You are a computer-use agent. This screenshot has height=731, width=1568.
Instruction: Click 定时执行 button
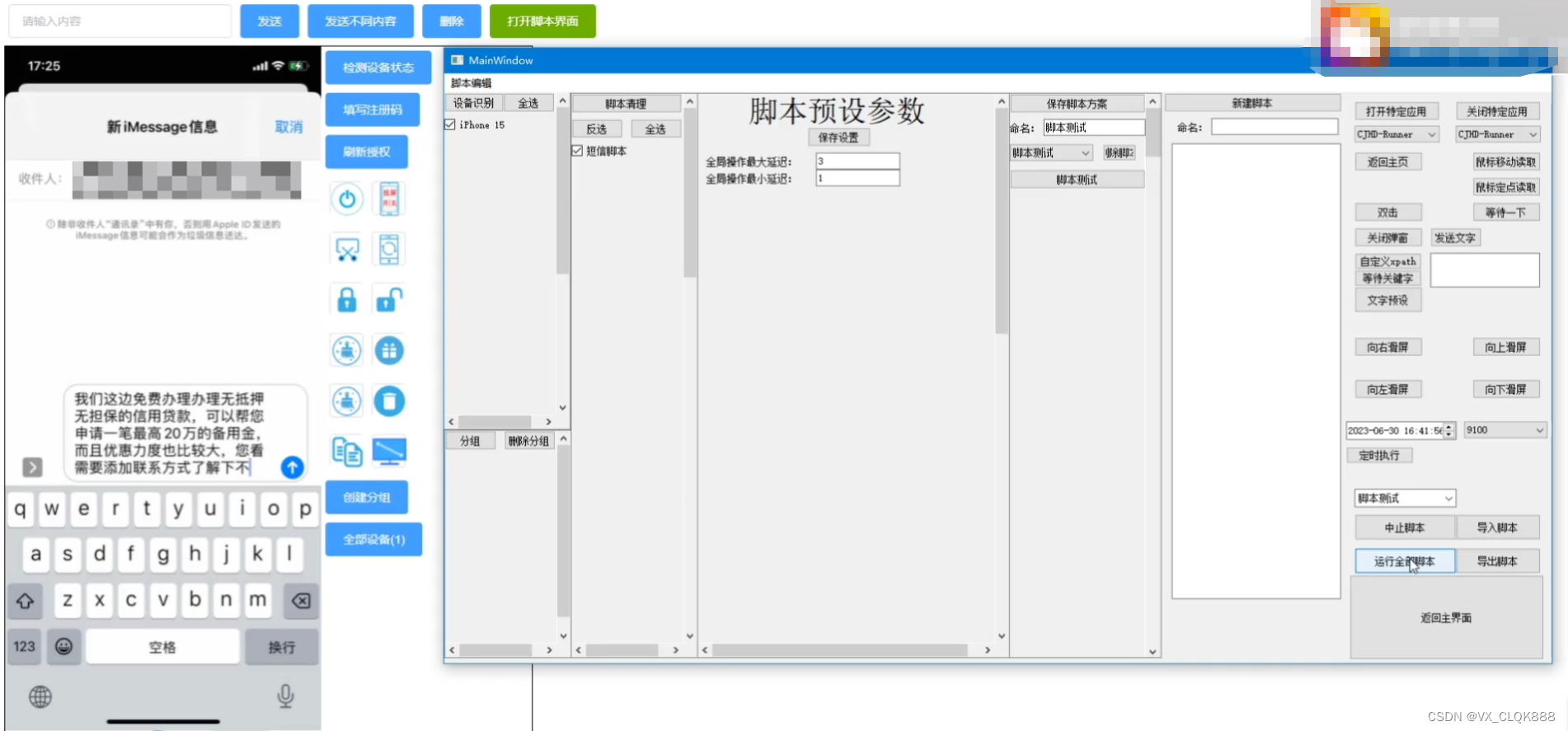coord(1379,455)
